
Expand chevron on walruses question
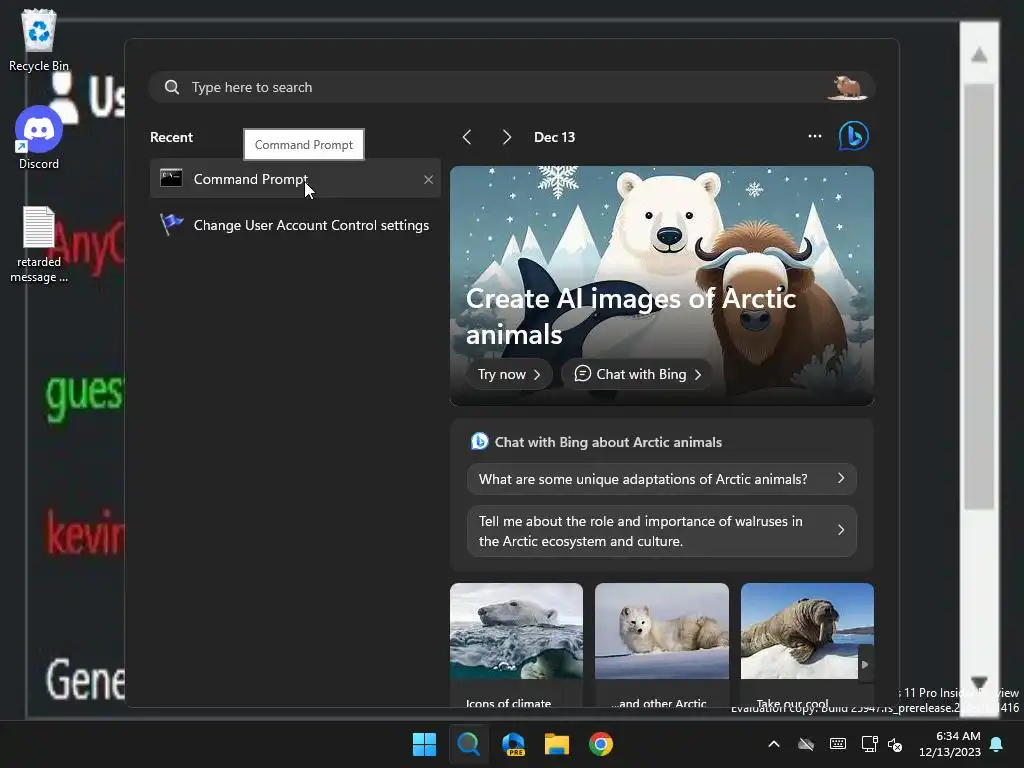coord(841,530)
